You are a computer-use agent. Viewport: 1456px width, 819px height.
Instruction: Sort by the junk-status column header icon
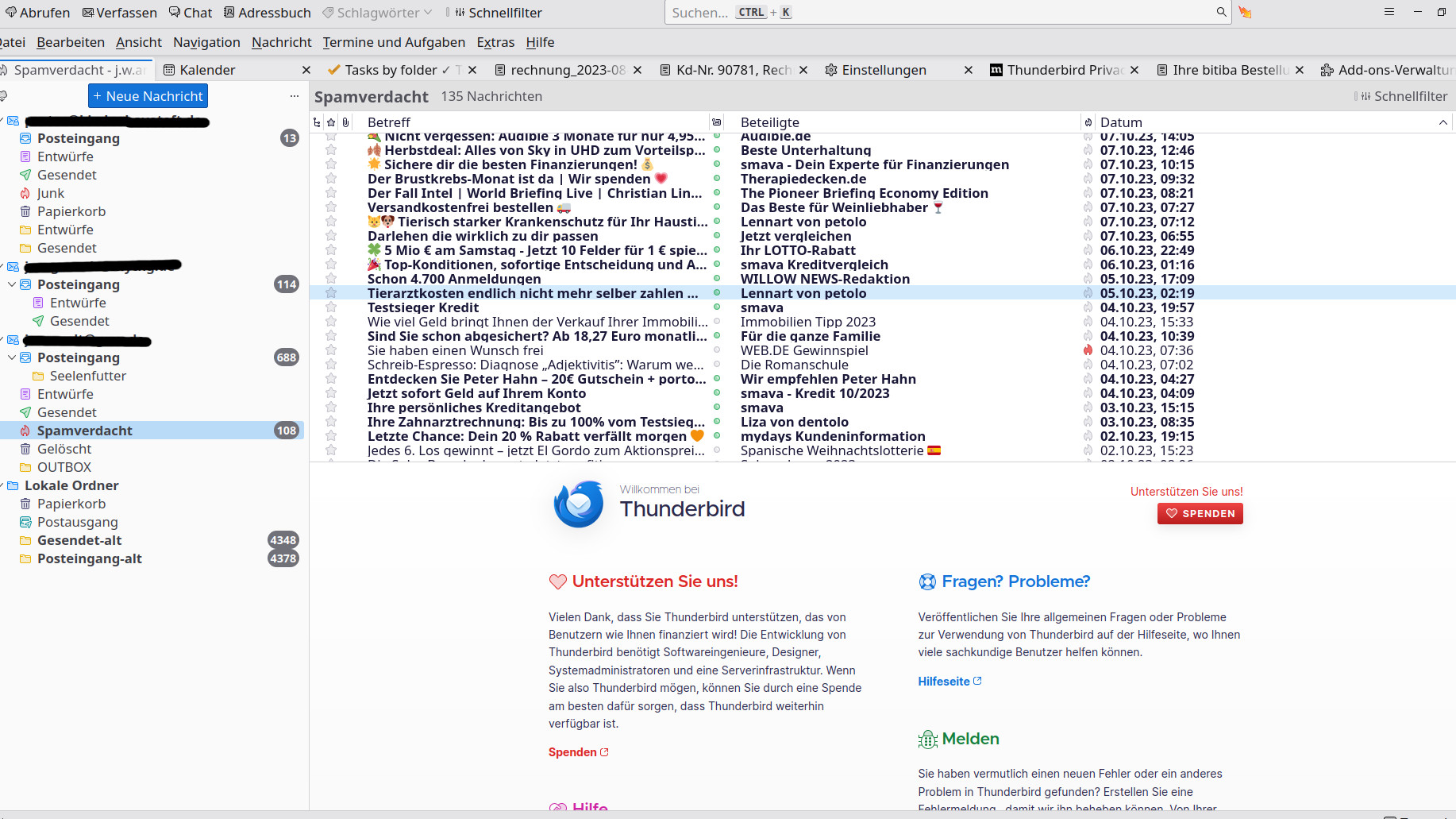coord(1088,122)
